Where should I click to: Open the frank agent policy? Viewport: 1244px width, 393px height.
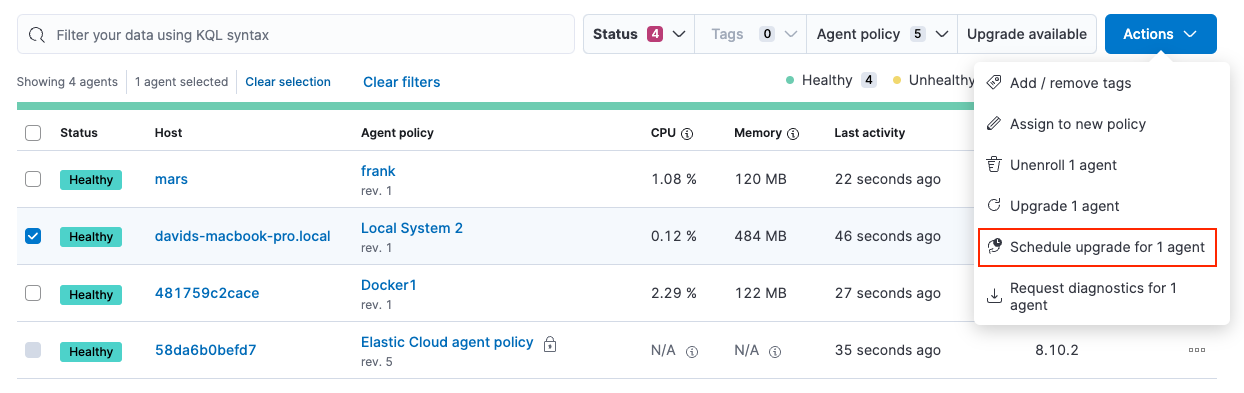click(x=378, y=171)
